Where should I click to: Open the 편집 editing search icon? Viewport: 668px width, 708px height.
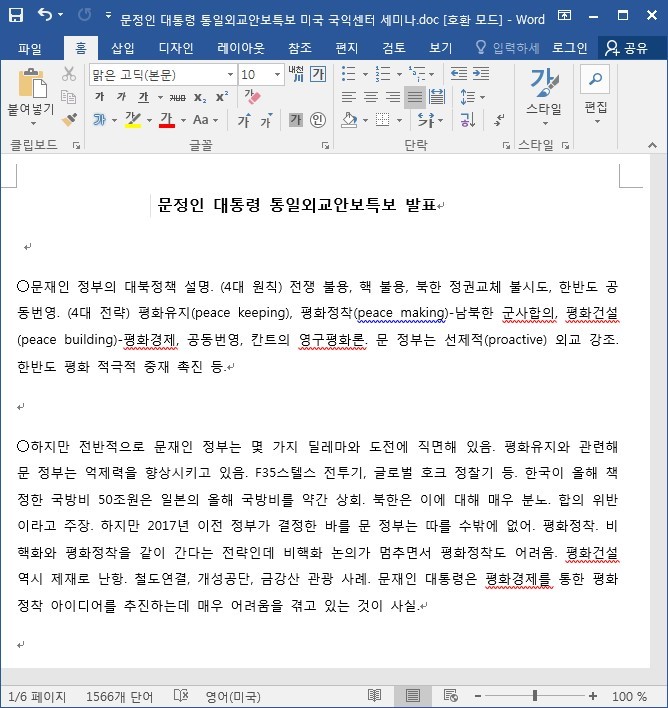point(596,81)
